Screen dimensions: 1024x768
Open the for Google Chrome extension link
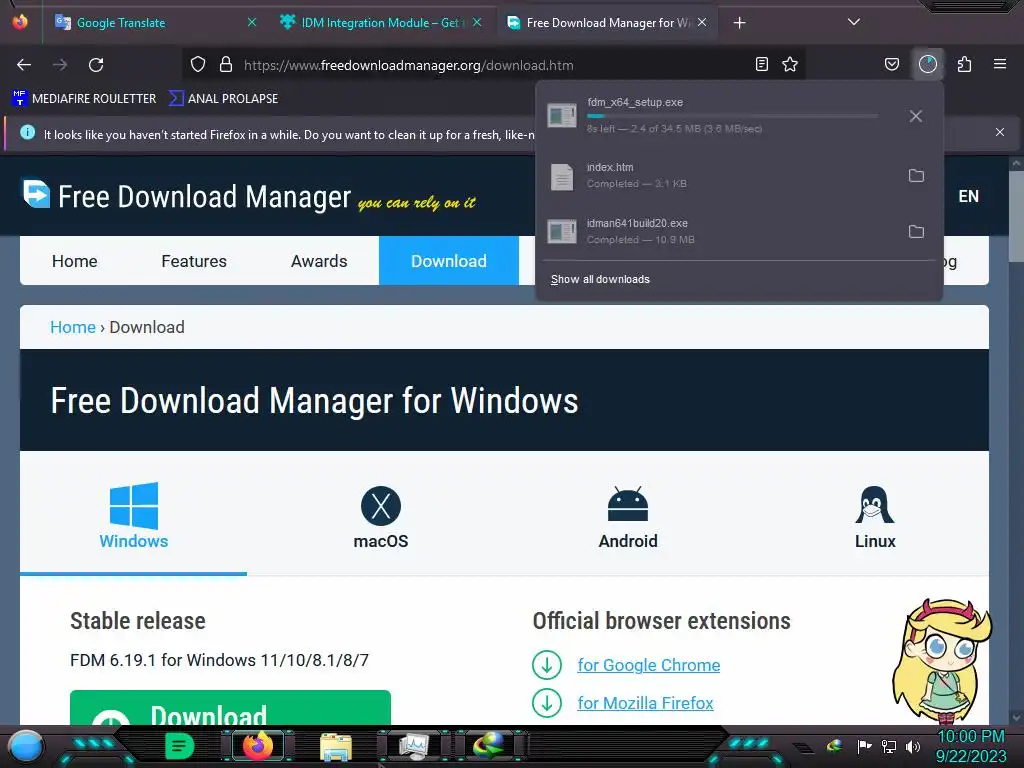coord(648,665)
